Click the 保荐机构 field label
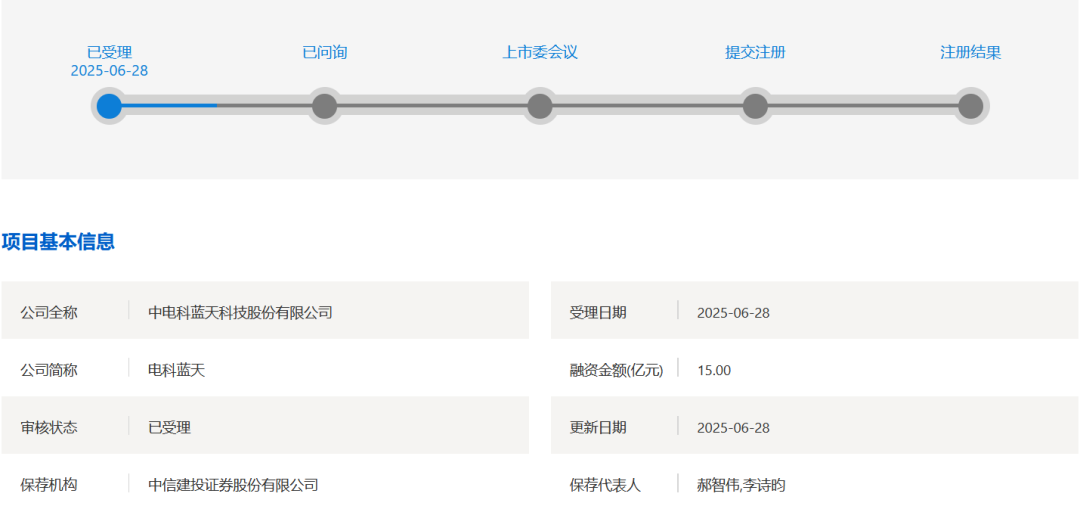 (49, 485)
